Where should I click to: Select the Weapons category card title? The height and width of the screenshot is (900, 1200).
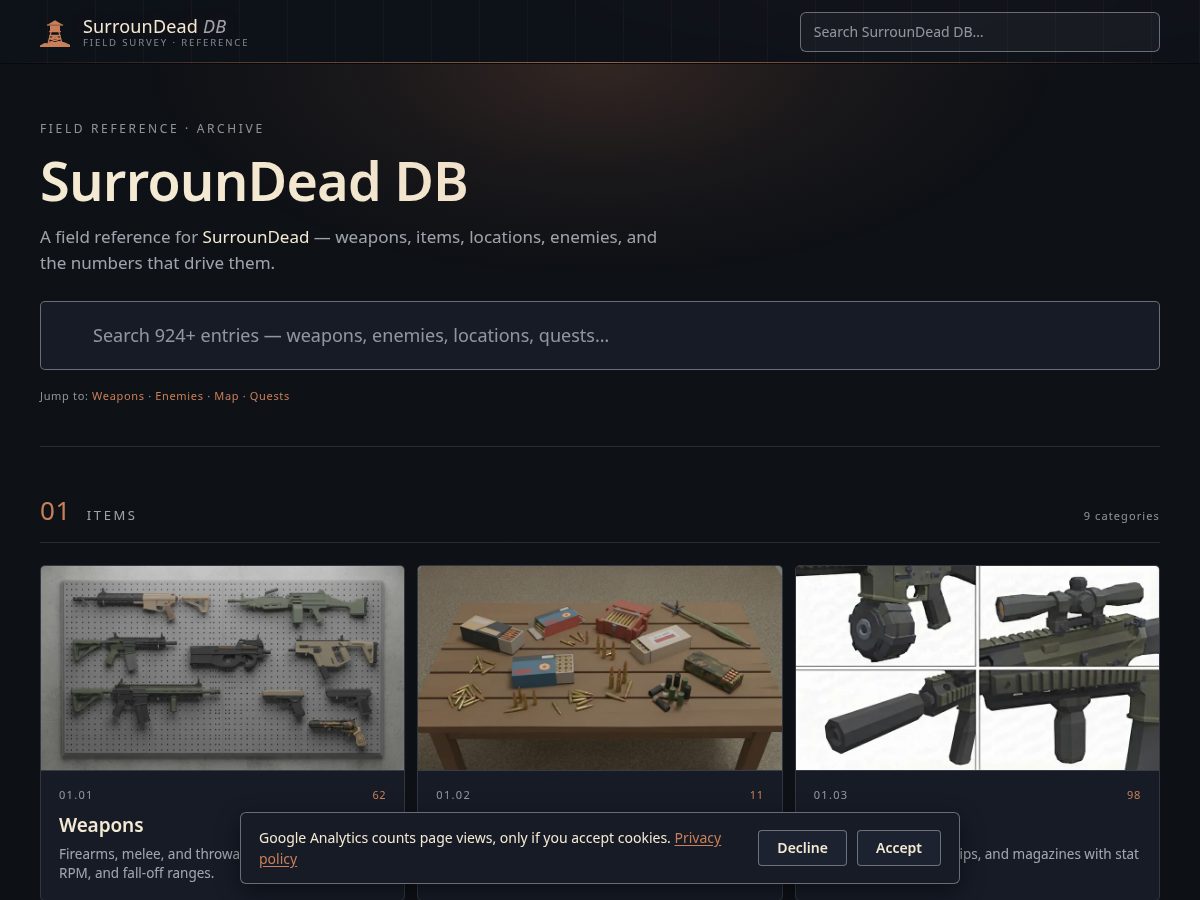(101, 825)
